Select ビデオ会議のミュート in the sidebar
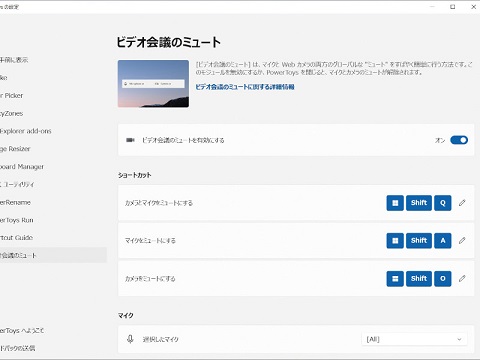 tap(53, 255)
